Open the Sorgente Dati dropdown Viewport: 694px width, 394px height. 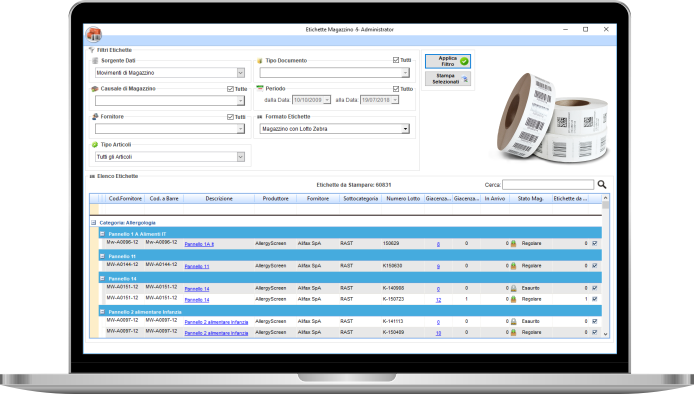tap(240, 73)
